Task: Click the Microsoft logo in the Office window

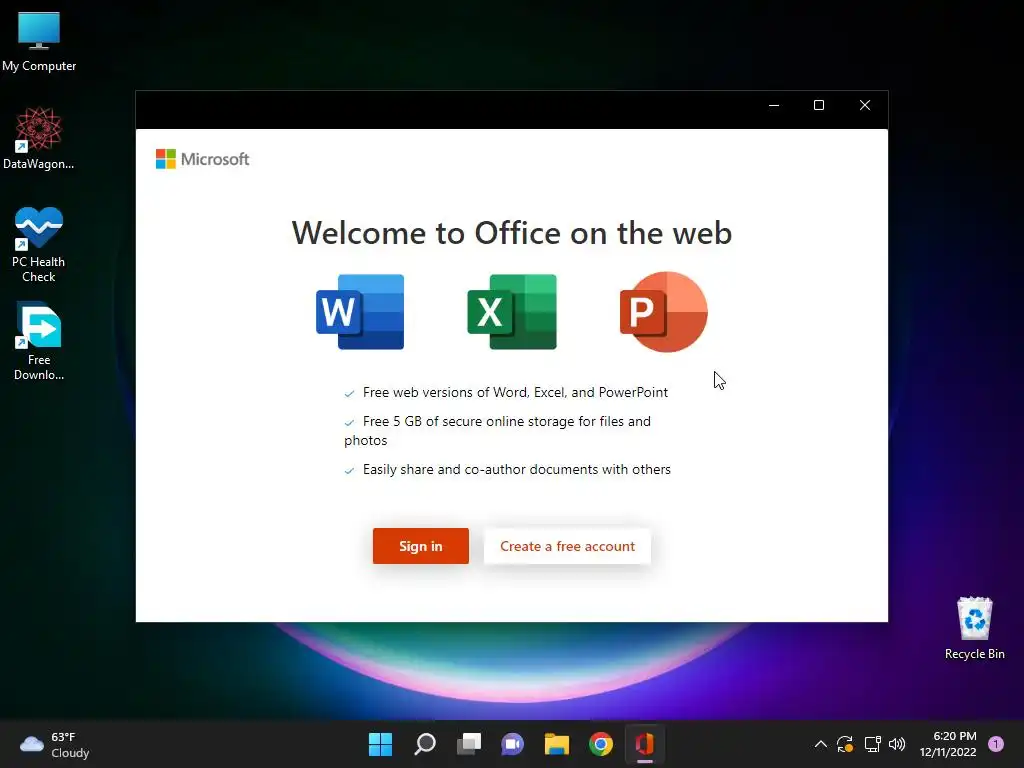Action: coord(202,159)
